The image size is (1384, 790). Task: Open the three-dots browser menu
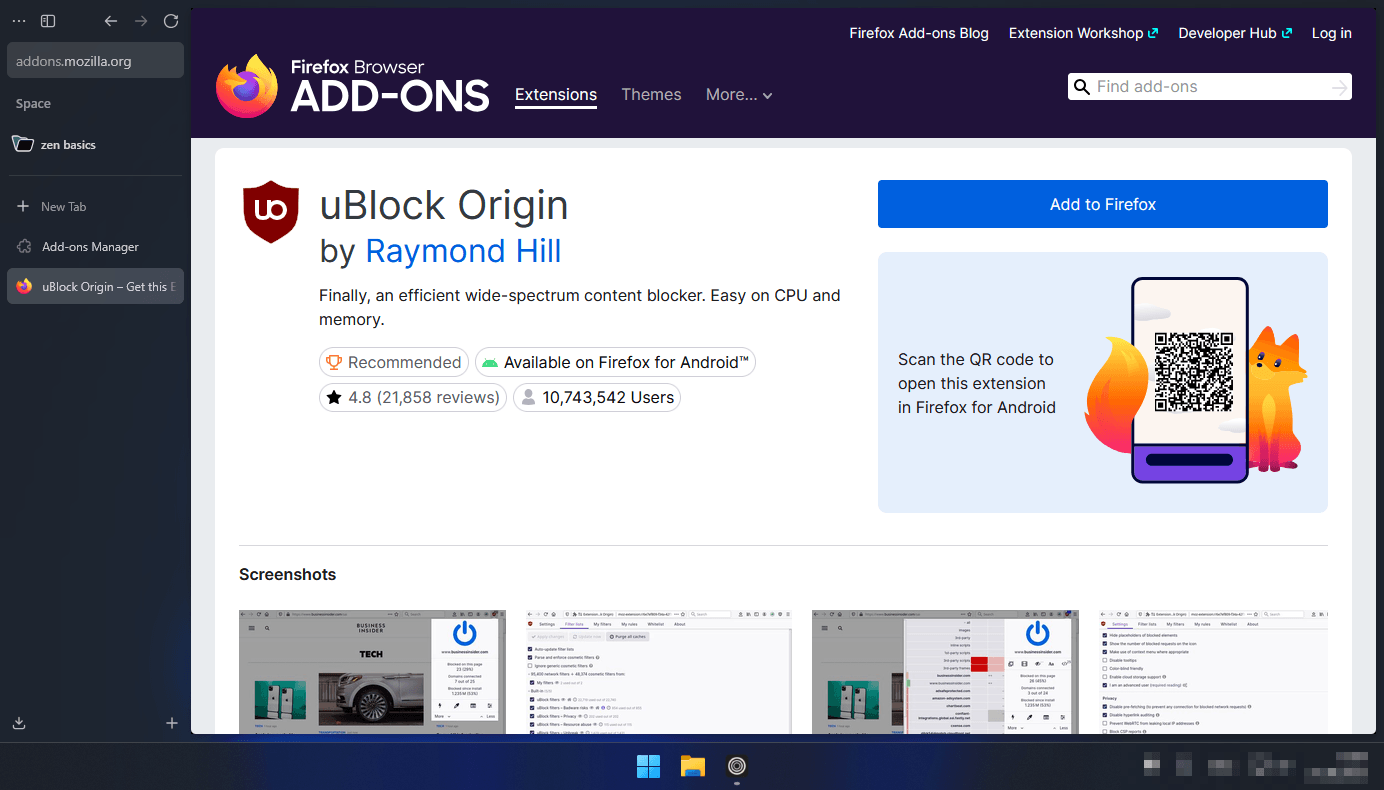tap(19, 21)
